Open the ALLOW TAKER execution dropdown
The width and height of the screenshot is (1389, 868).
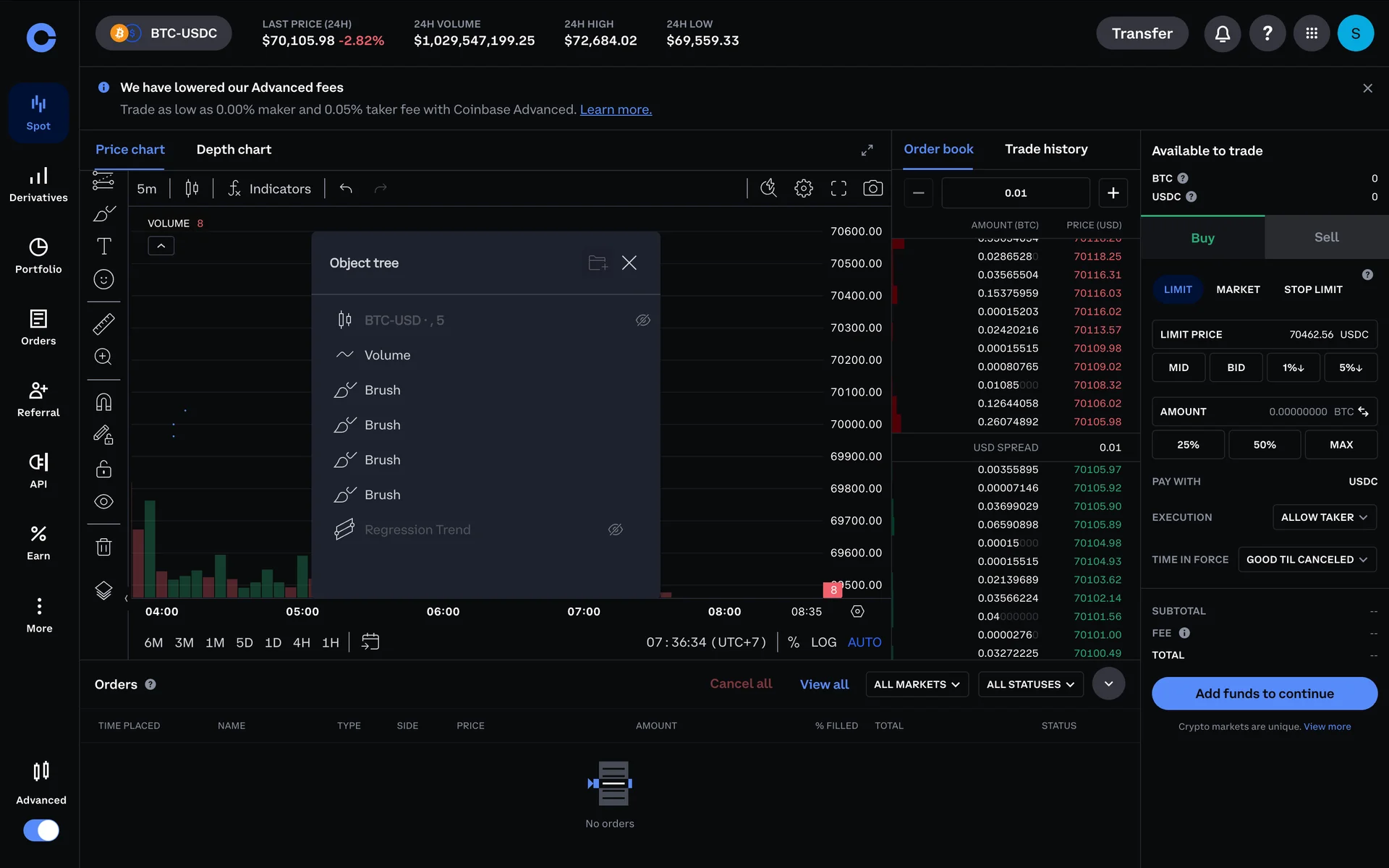click(x=1323, y=517)
